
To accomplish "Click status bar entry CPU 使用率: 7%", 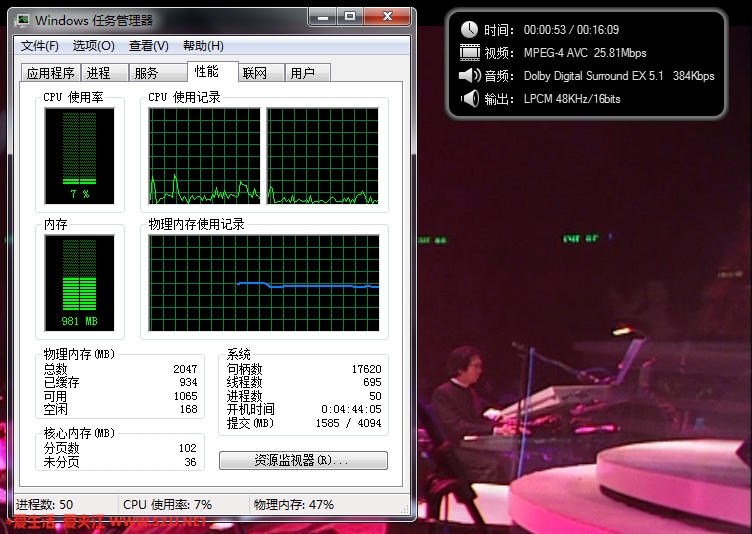I will click(x=167, y=505).
